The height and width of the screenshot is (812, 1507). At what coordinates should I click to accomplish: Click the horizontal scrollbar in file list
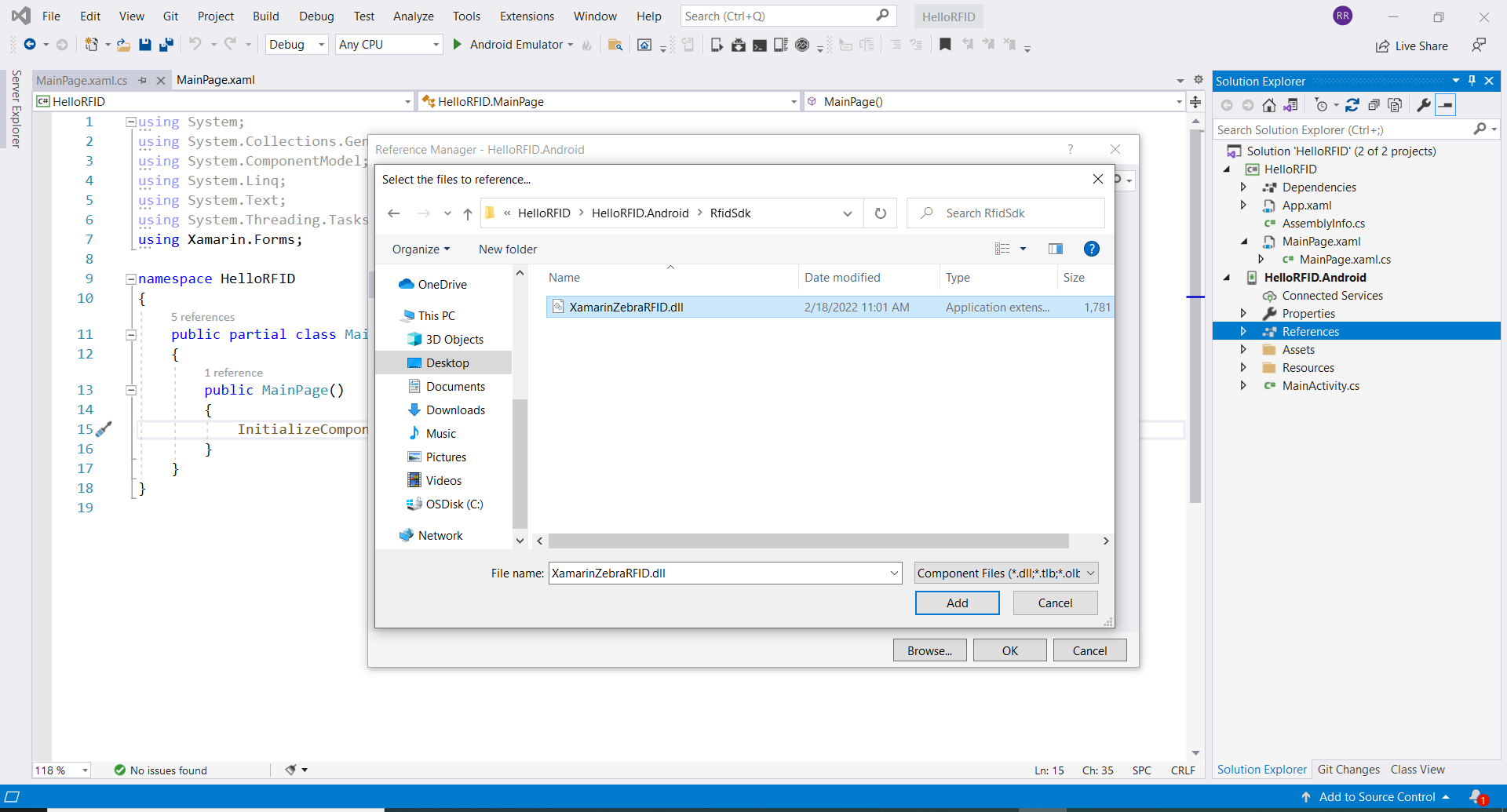click(808, 541)
